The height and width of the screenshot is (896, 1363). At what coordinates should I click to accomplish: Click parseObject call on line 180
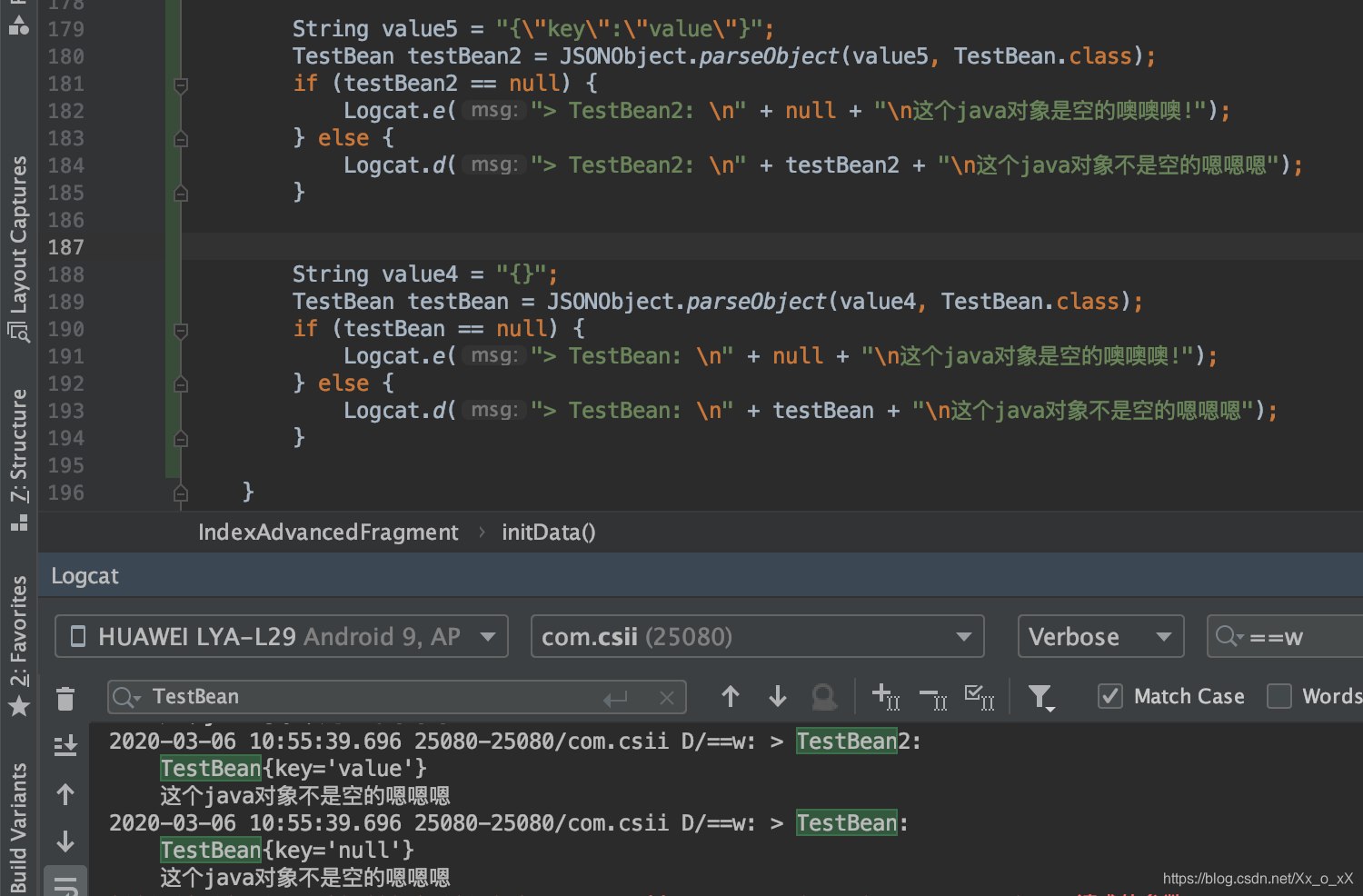[x=769, y=56]
